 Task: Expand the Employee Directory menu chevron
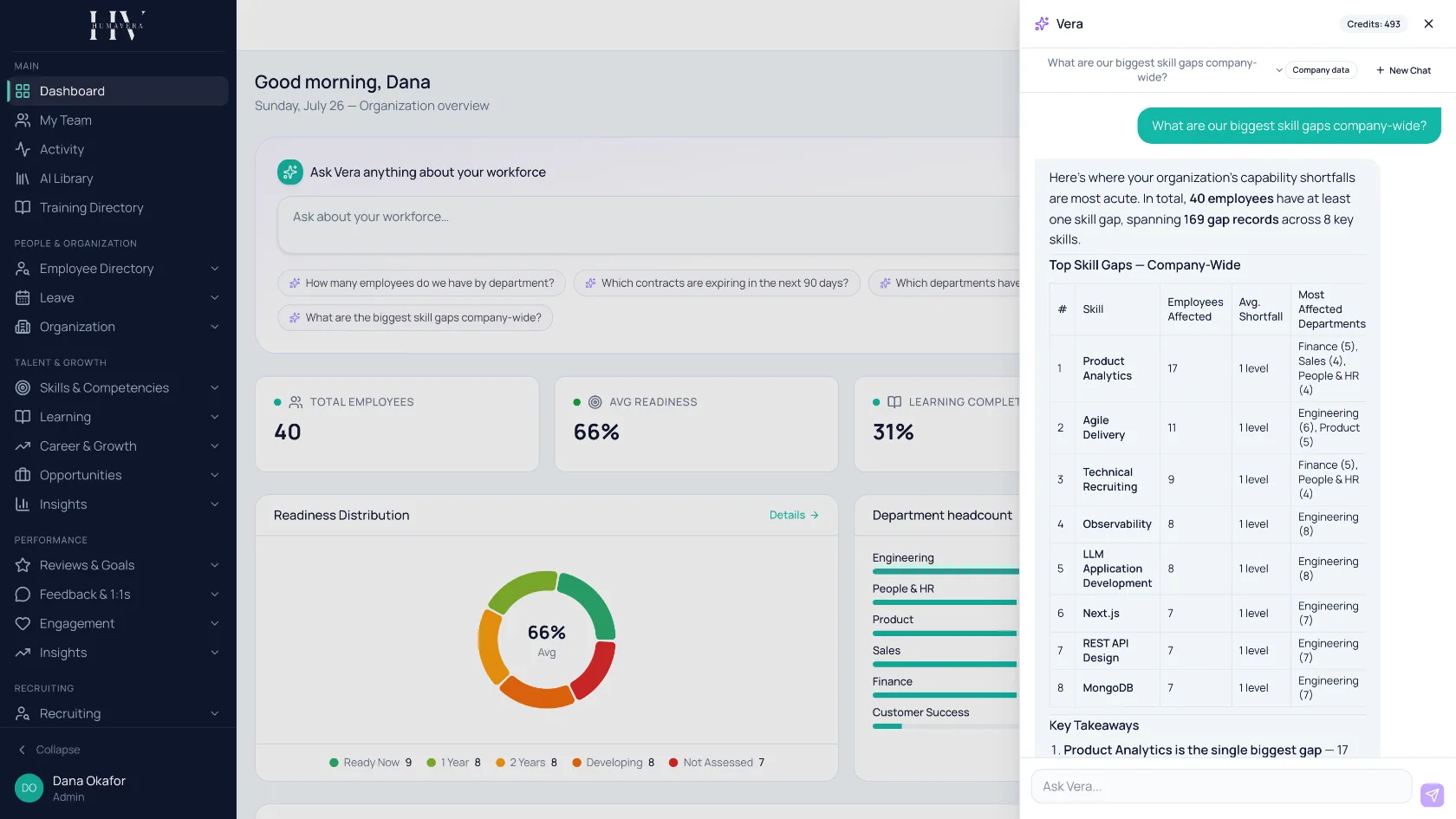point(215,269)
